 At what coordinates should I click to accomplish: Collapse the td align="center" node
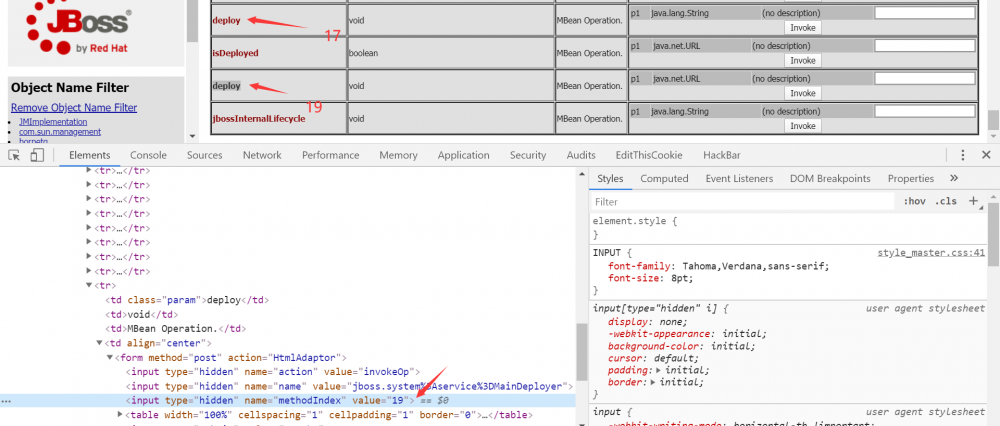click(99, 343)
